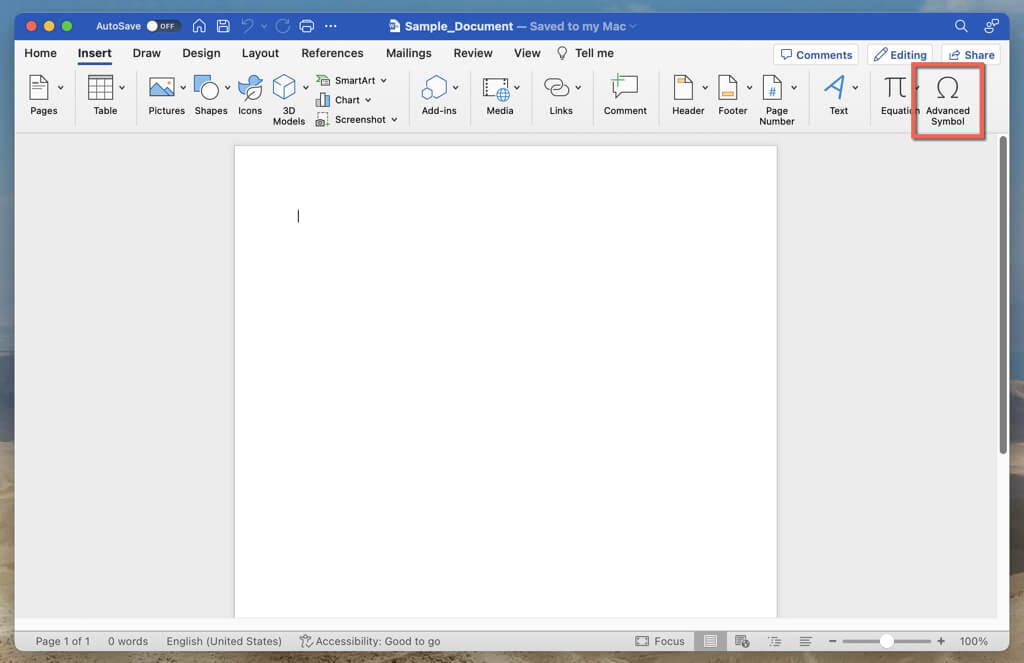Click Tell me search box
1024x663 pixels.
tap(585, 54)
